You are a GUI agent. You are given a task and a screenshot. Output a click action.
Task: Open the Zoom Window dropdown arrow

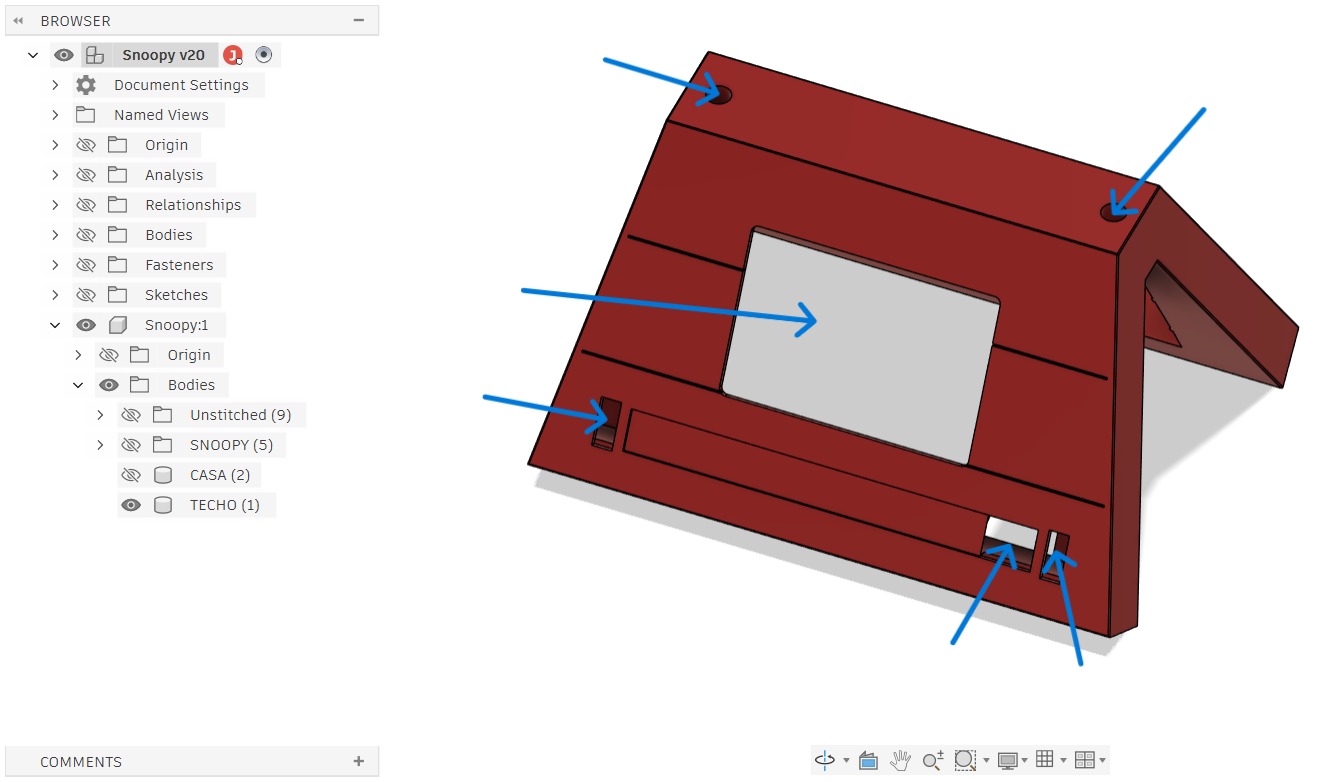click(x=986, y=762)
